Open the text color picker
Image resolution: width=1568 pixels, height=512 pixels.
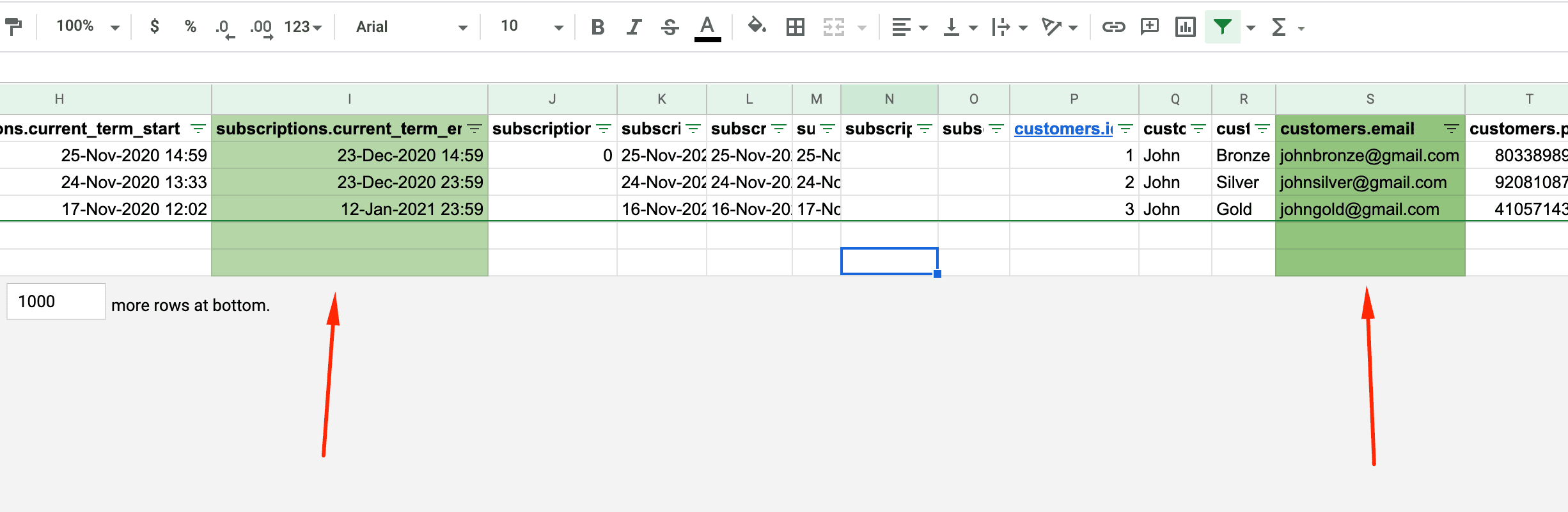pos(707,28)
